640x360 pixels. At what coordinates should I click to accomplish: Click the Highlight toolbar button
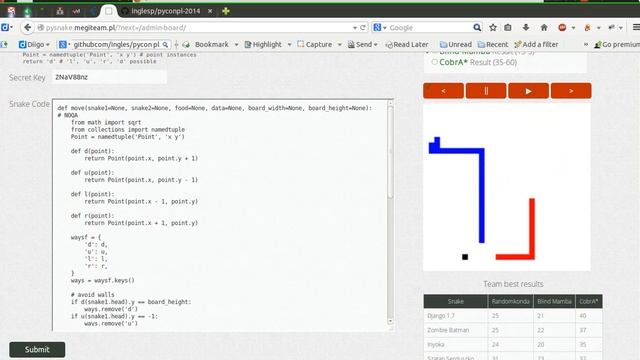pyautogui.click(x=263, y=44)
